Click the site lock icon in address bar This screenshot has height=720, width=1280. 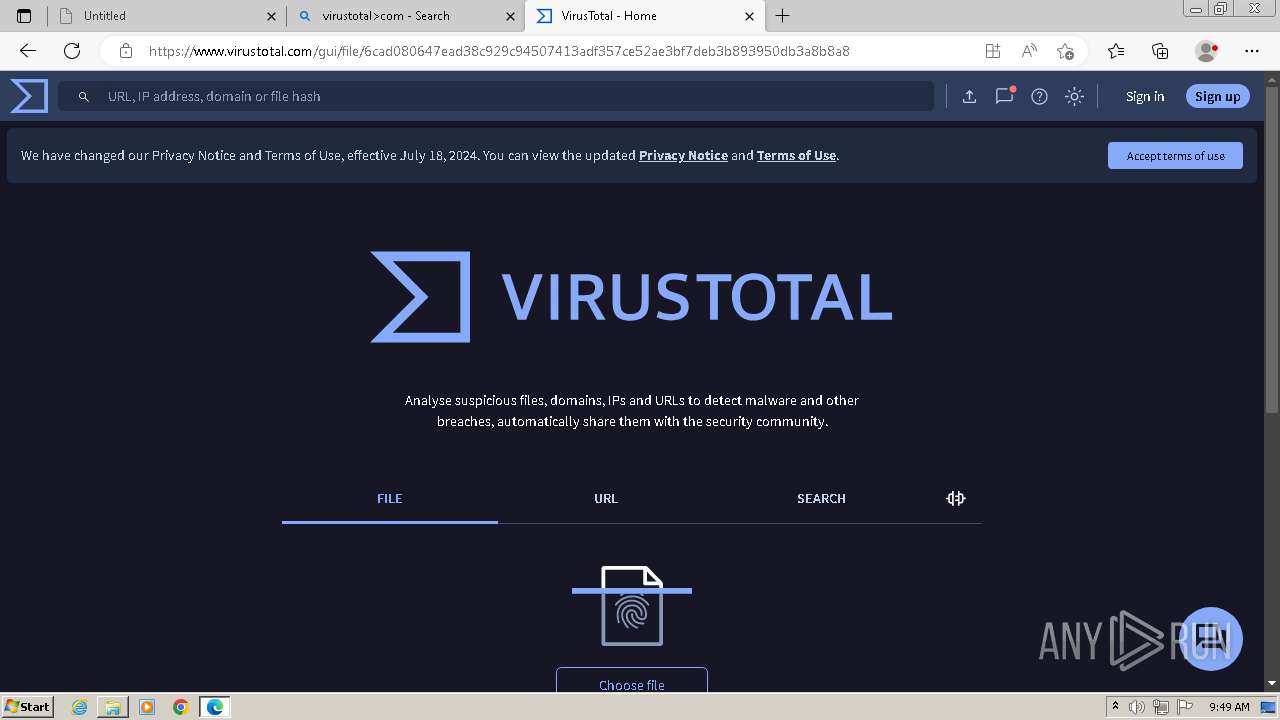126,51
